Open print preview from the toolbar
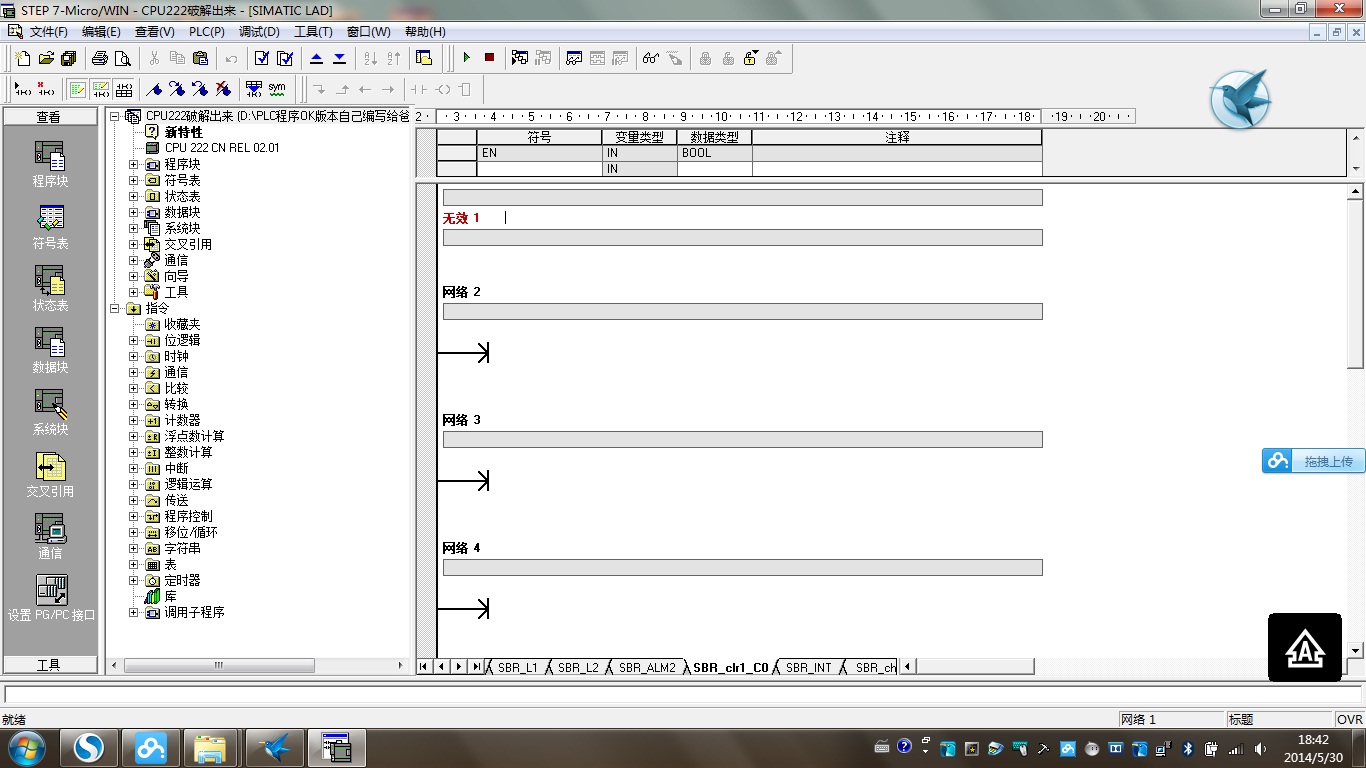 123,58
